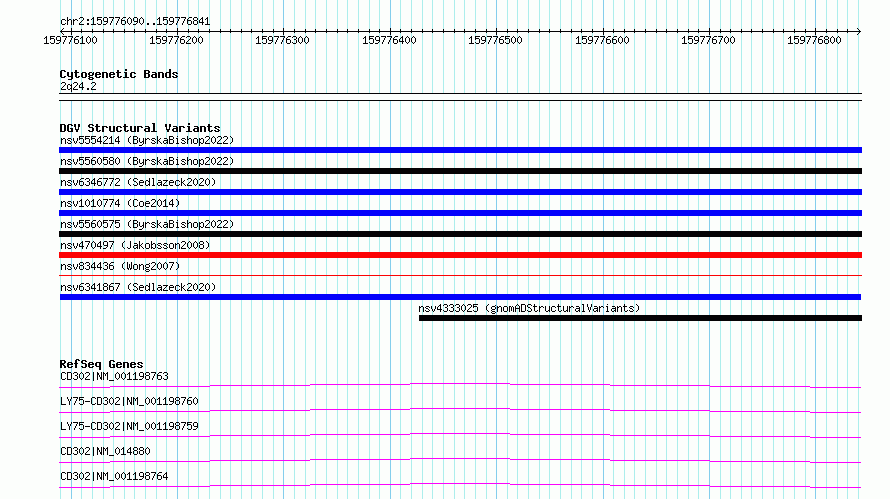Image resolution: width=890 pixels, height=499 pixels.
Task: Click the blue bar for nsv6346772
Action: (x=460, y=192)
